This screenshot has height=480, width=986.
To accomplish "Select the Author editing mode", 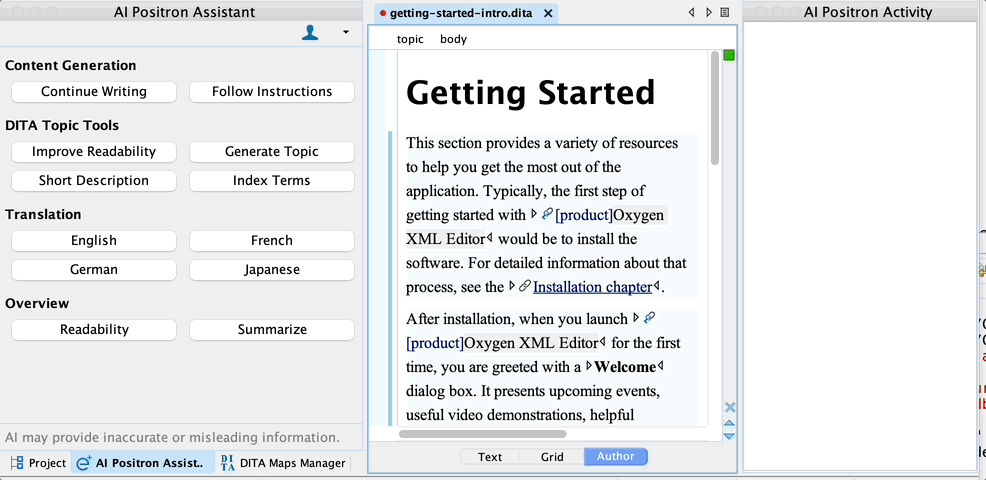I will 616,457.
